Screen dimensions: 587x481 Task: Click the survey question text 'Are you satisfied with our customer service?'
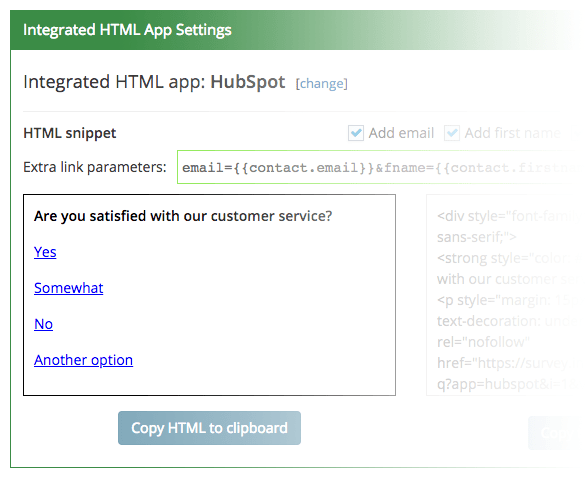[183, 216]
